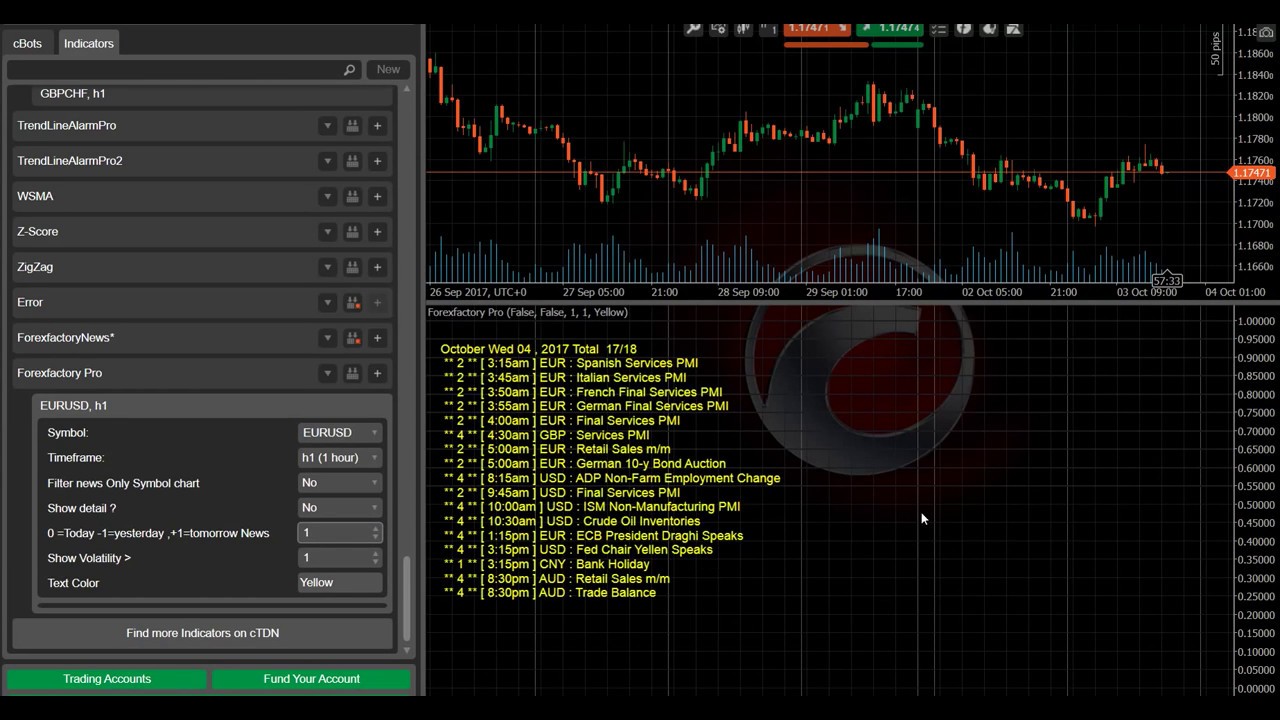Switch to the cBots tab
1280x720 pixels.
(28, 44)
